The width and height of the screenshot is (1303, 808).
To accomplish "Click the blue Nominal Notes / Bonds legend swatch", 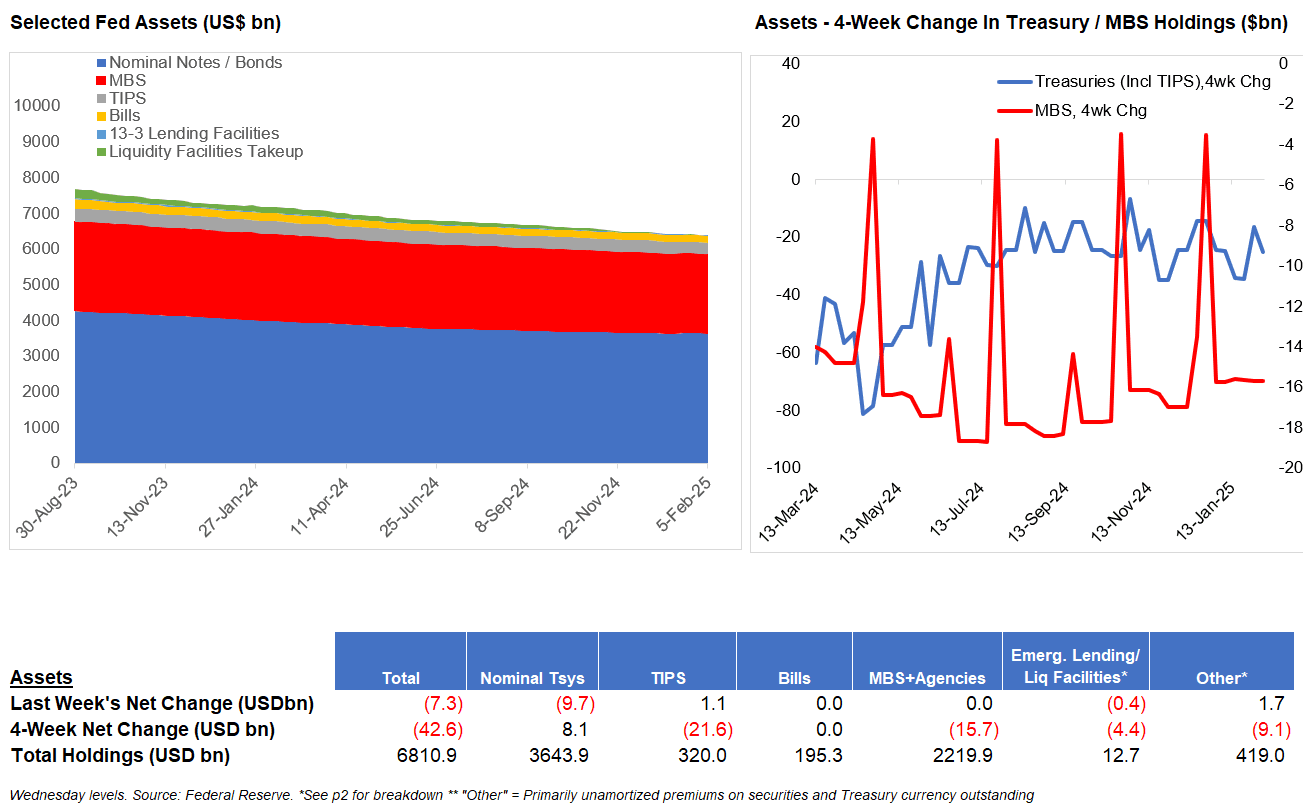I will (101, 63).
